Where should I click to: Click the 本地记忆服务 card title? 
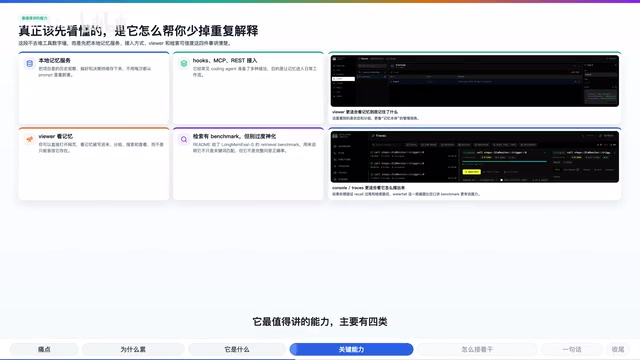55,60
